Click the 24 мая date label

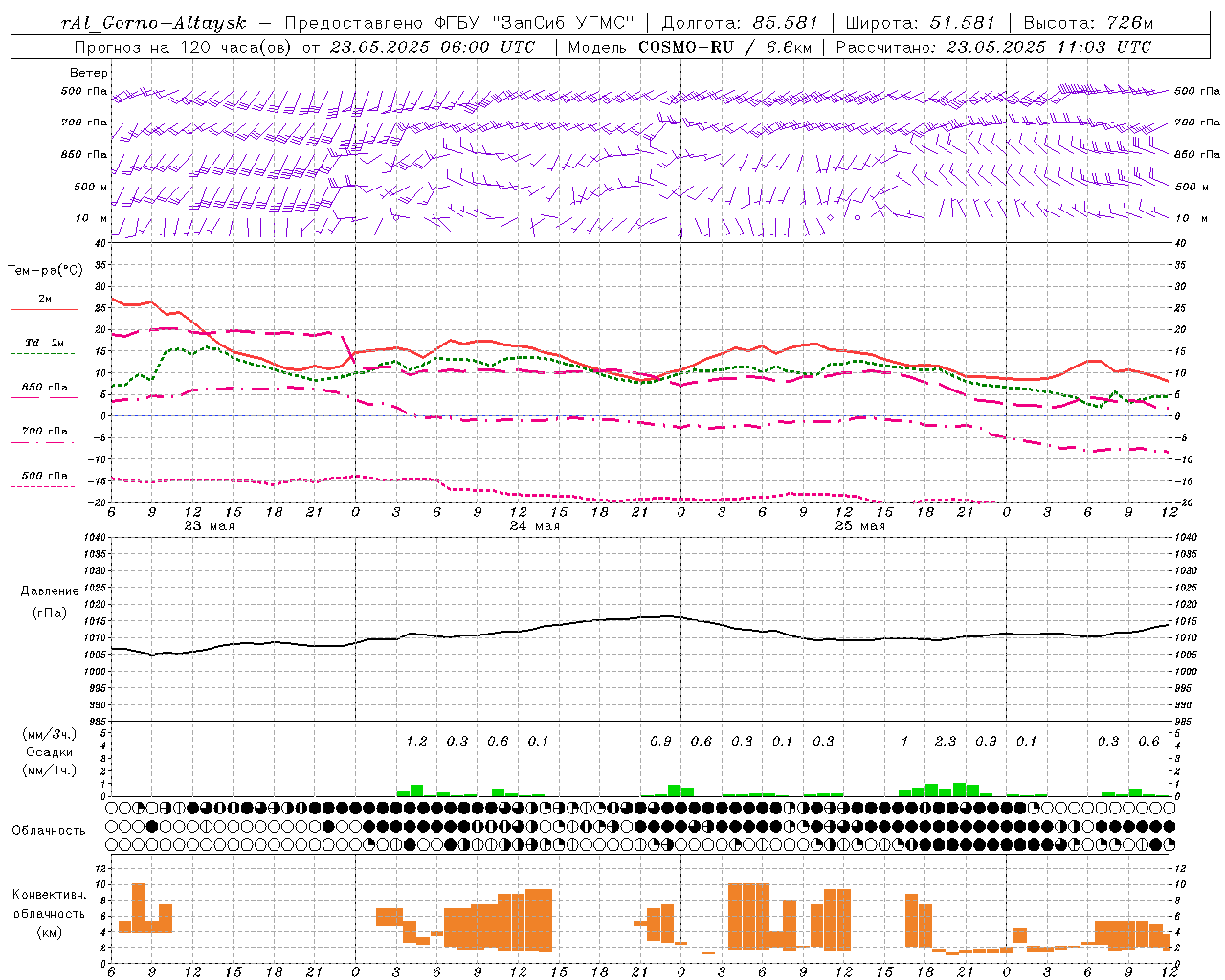point(534,526)
